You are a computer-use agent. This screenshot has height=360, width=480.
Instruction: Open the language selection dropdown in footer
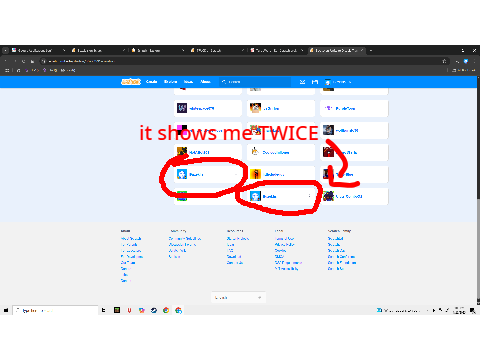pos(238,297)
